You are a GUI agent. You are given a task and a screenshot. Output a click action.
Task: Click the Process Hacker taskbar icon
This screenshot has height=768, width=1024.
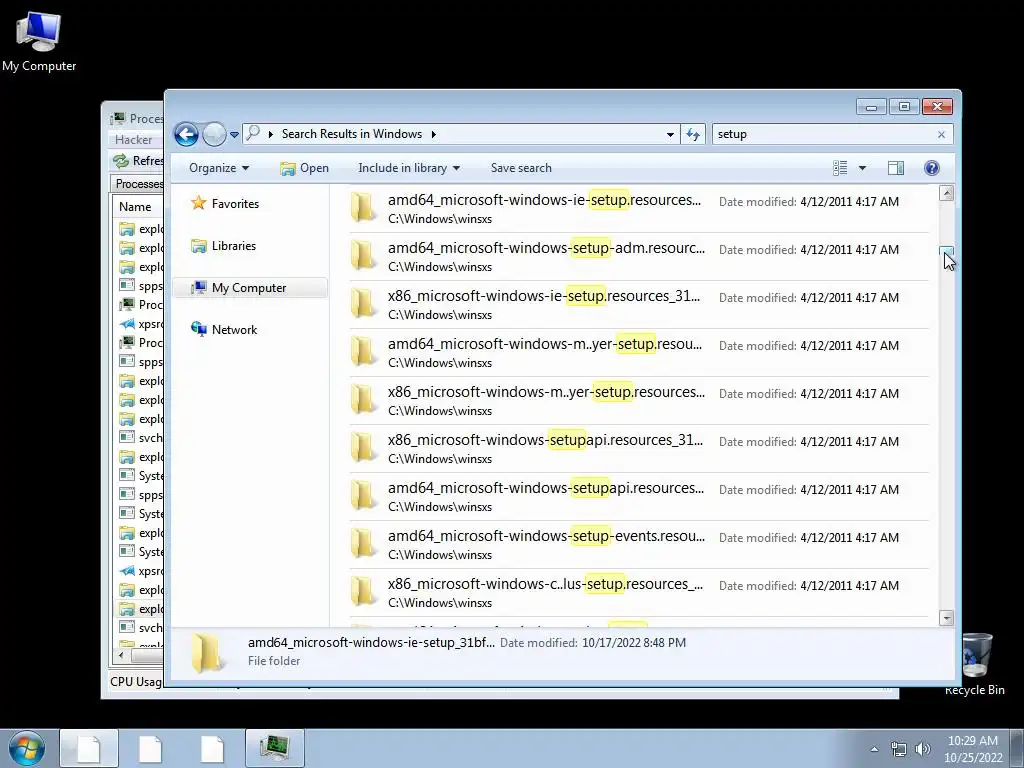click(x=275, y=748)
